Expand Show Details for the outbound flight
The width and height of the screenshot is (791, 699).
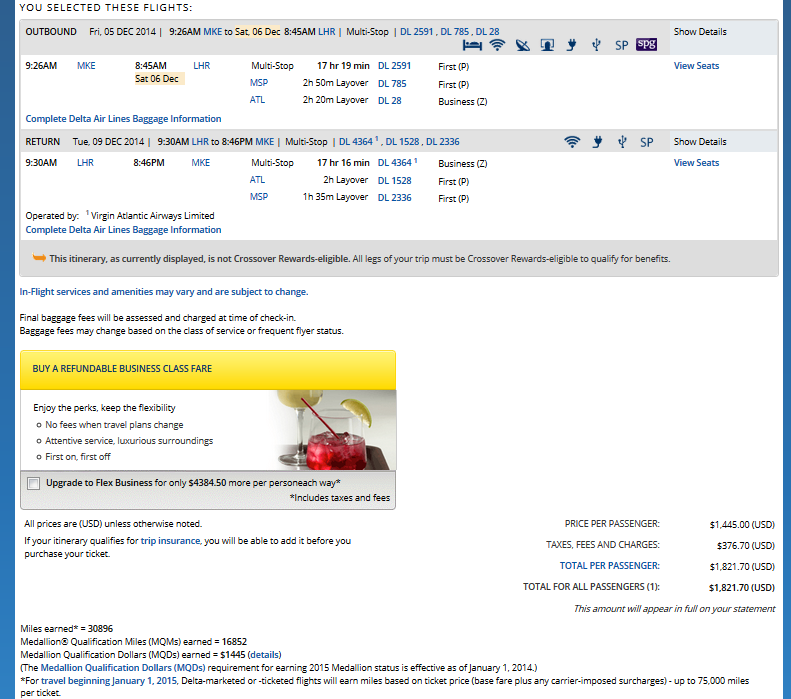699,32
